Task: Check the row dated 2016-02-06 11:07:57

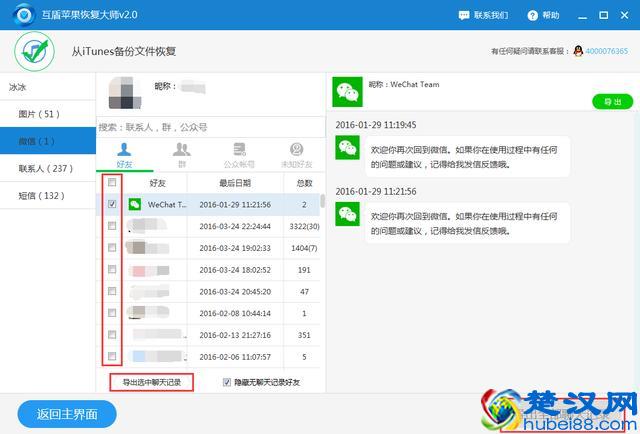Action: (x=112, y=356)
